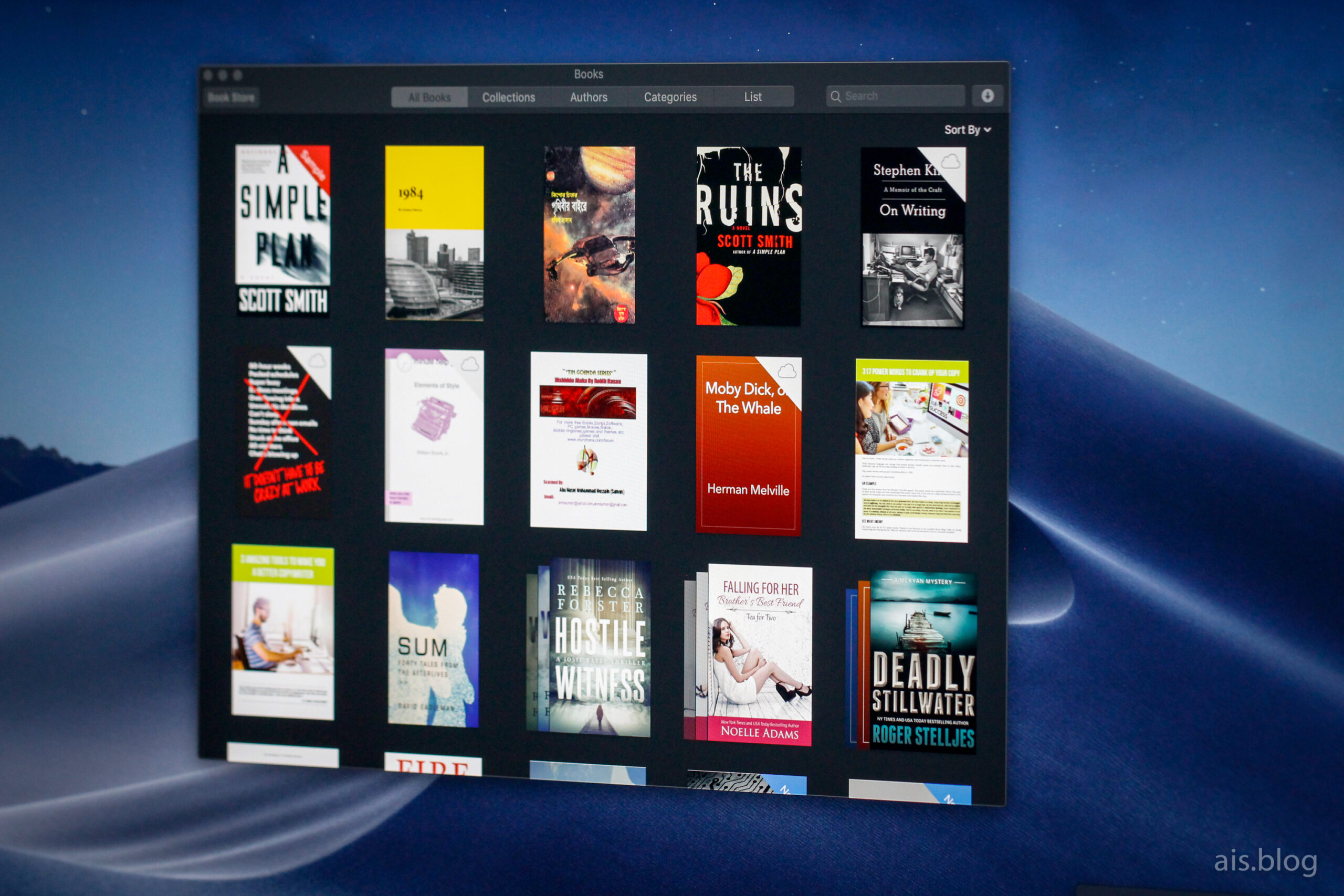Focus the Search field
1344x896 pixels.
(x=896, y=96)
